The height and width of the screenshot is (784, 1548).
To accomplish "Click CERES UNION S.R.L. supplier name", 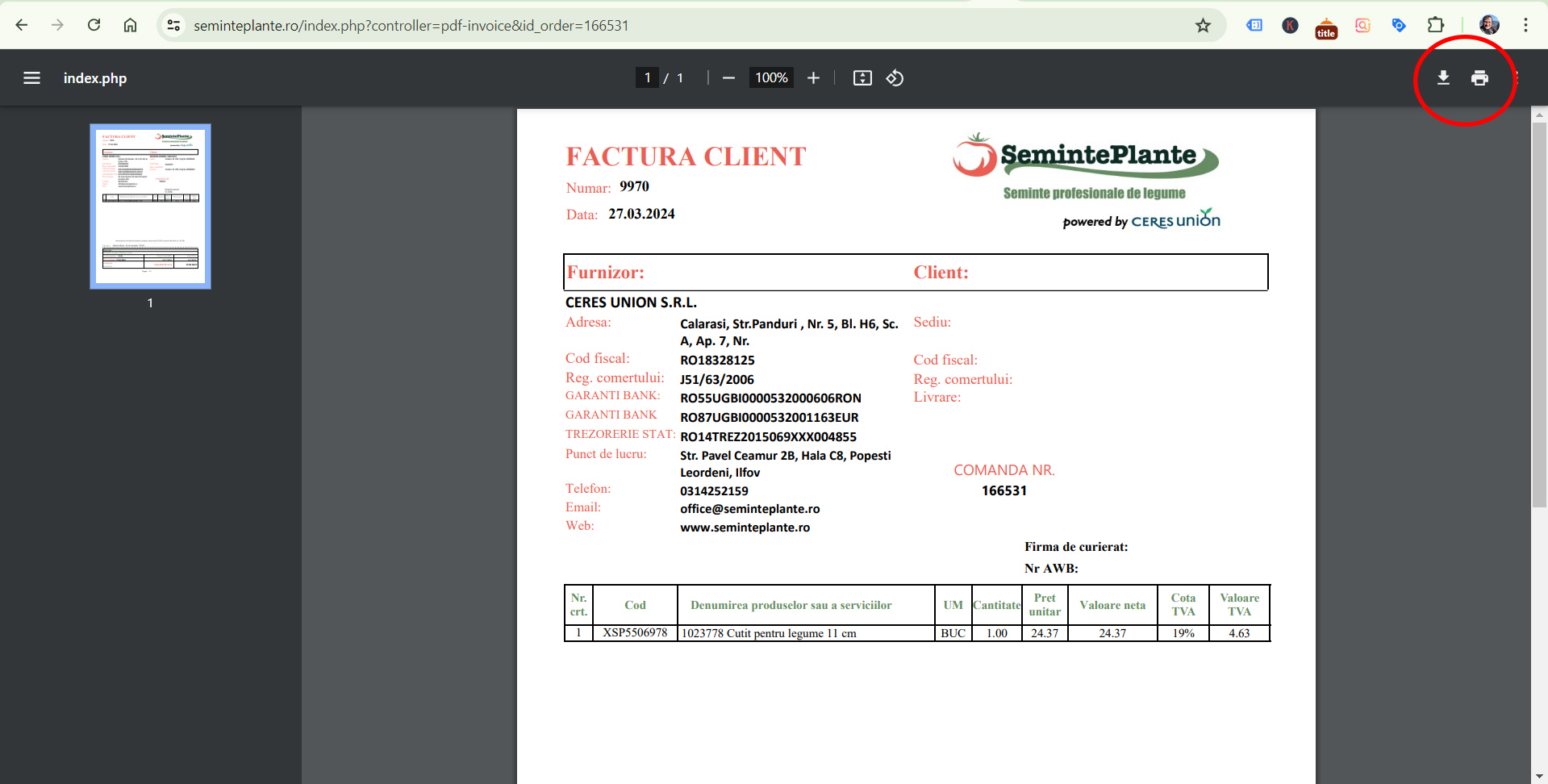I will 631,302.
